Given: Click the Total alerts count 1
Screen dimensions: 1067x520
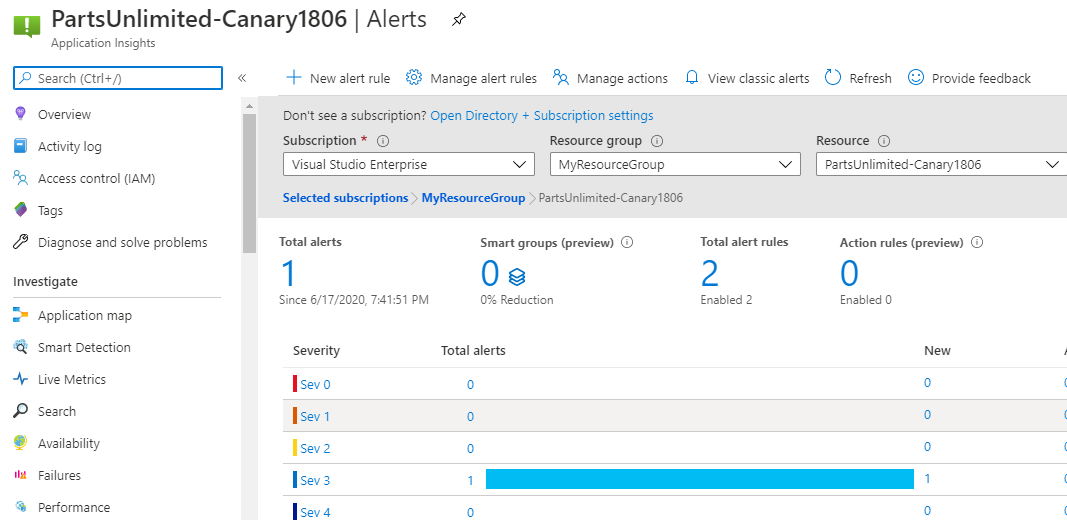Looking at the screenshot, I should point(289,273).
